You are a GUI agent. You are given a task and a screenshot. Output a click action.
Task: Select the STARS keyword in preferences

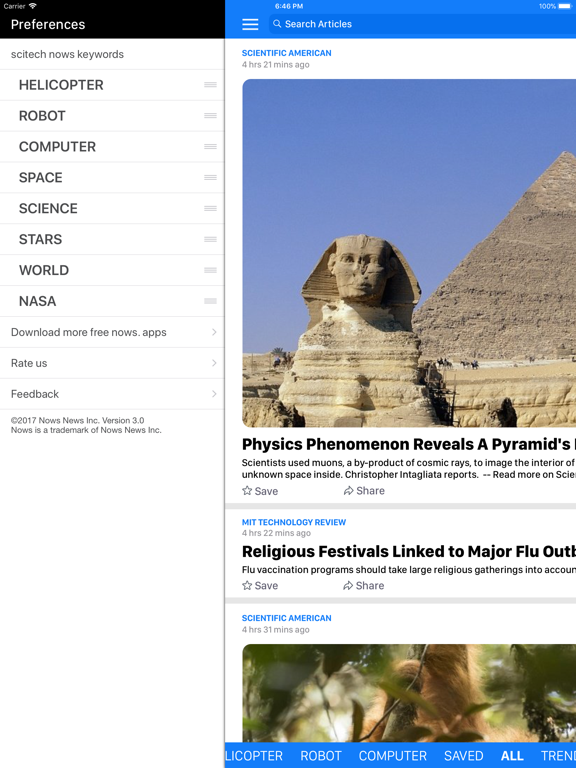pyautogui.click(x=41, y=239)
